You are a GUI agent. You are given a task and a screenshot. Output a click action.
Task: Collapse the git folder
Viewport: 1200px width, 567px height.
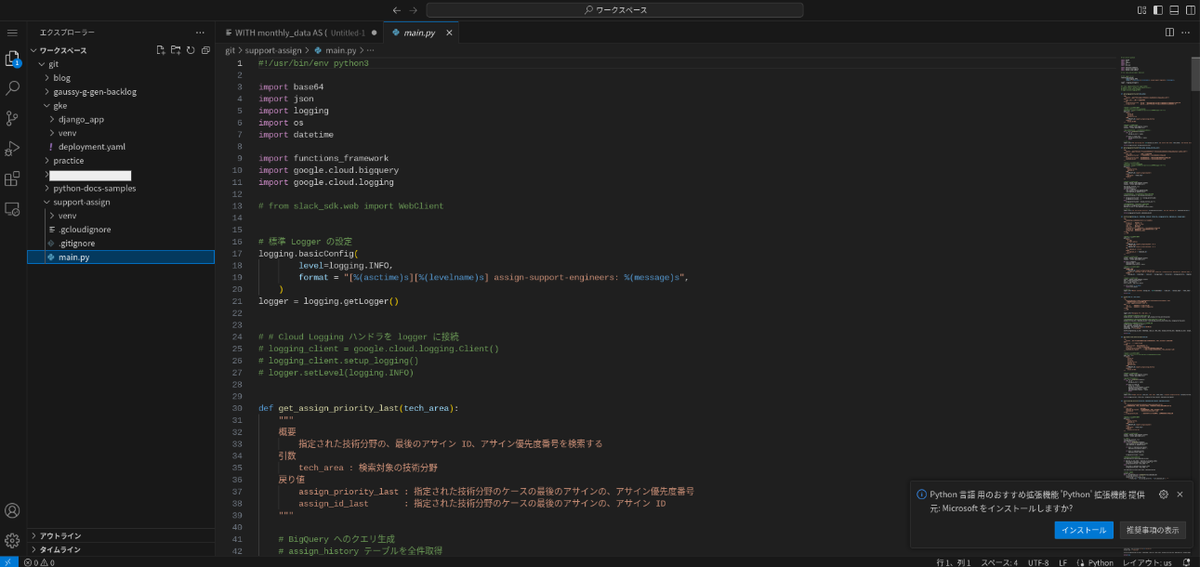120,64
